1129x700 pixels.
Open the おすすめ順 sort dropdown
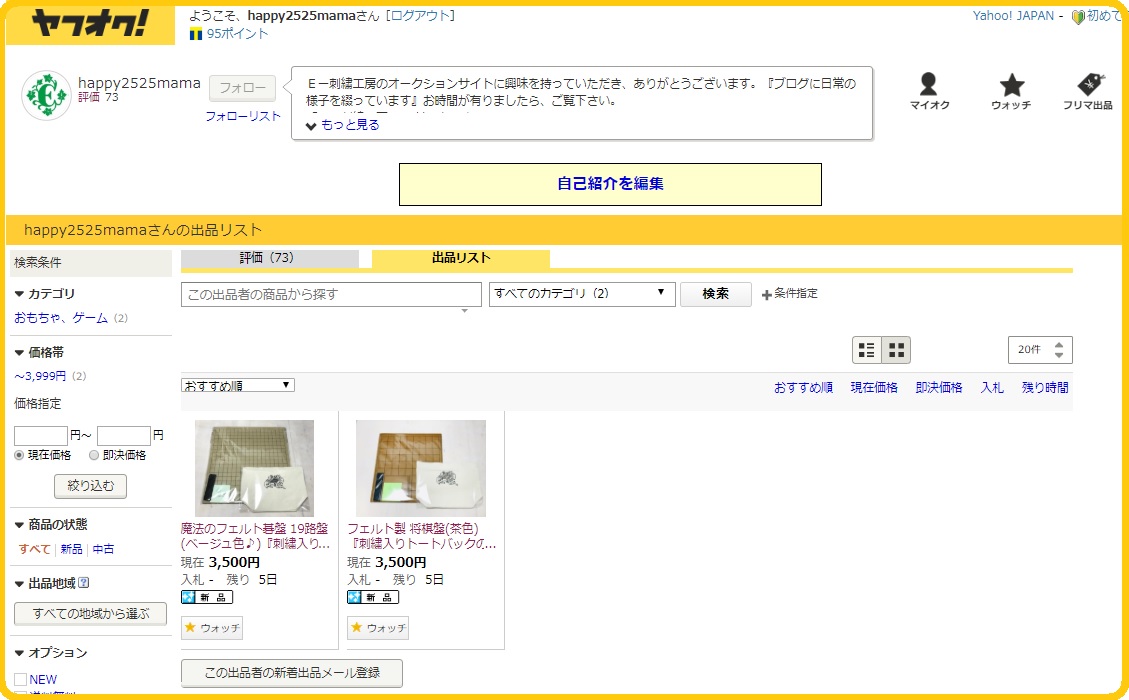pos(238,385)
